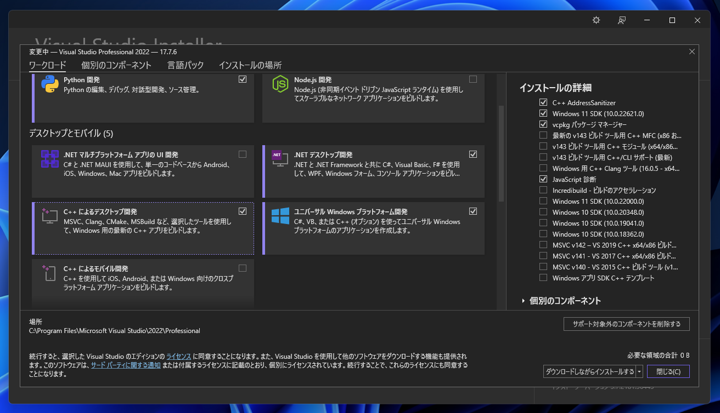Click the C++ mobile development icon
Screen dimensions: 720x413
pos(50,273)
